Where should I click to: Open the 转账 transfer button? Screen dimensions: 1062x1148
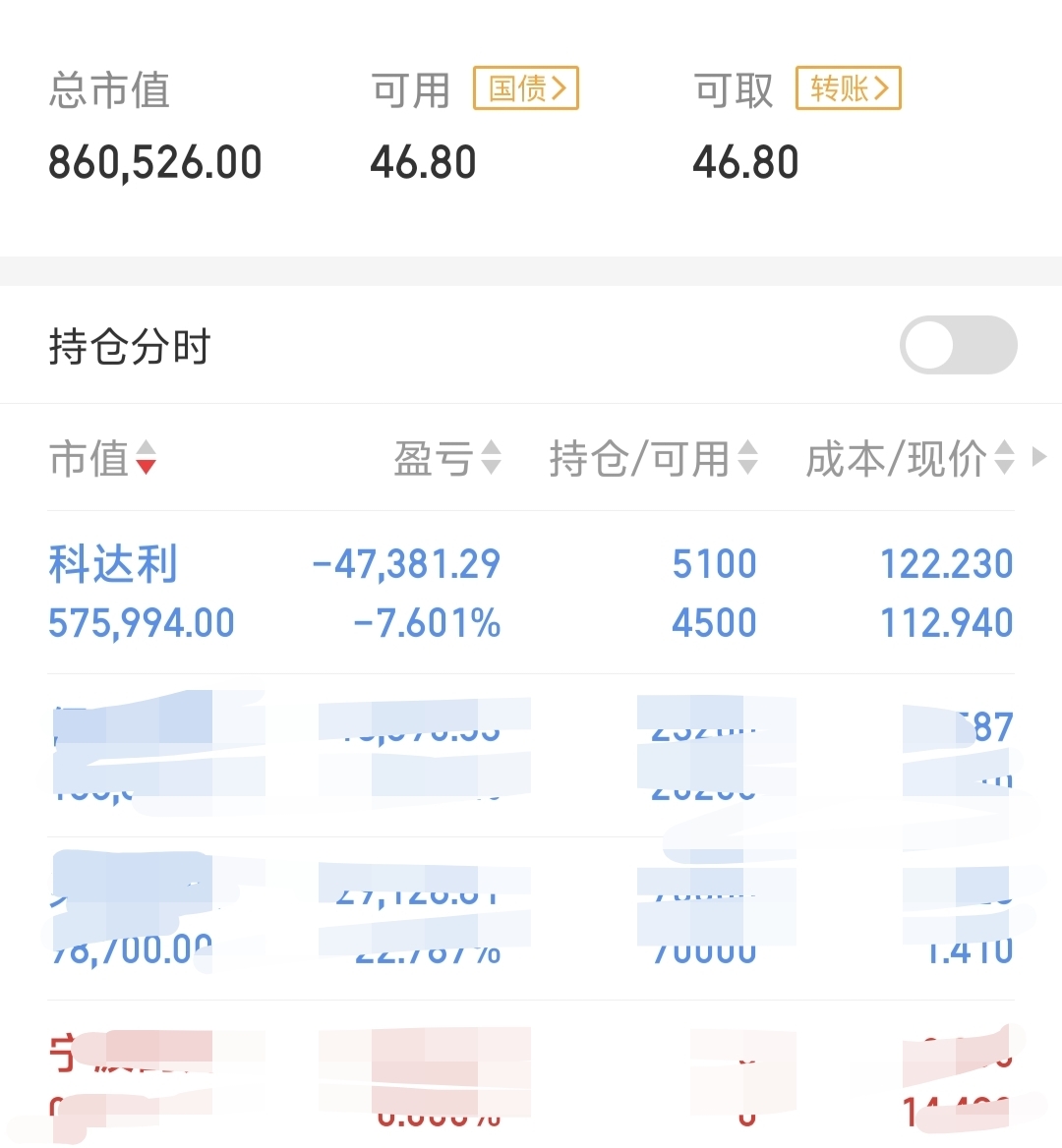[x=849, y=88]
